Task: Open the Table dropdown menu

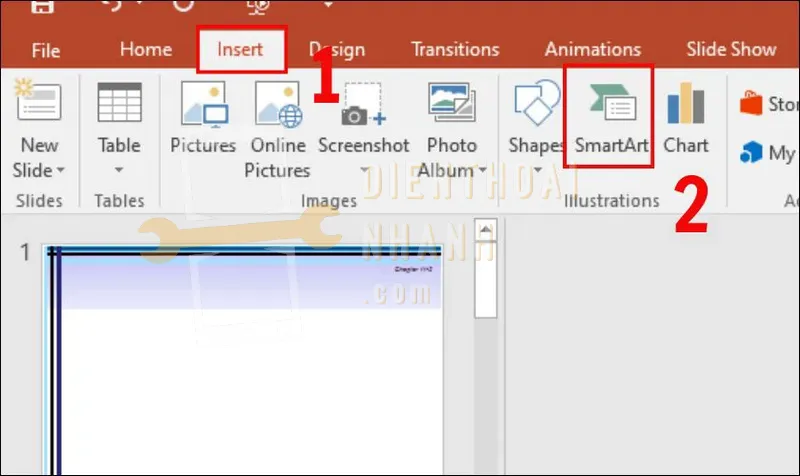Action: pos(119,169)
